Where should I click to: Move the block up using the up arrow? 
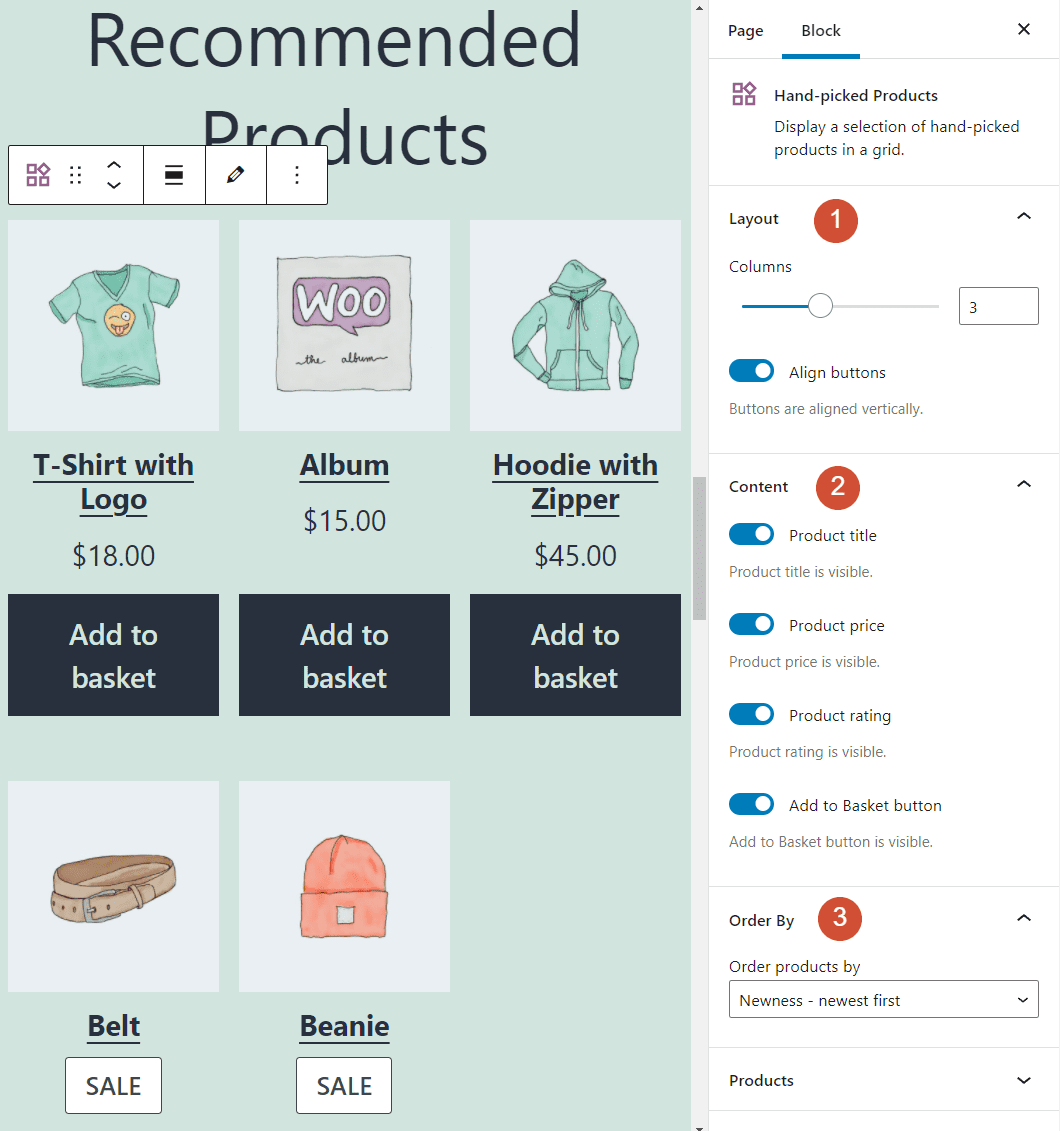click(x=113, y=162)
